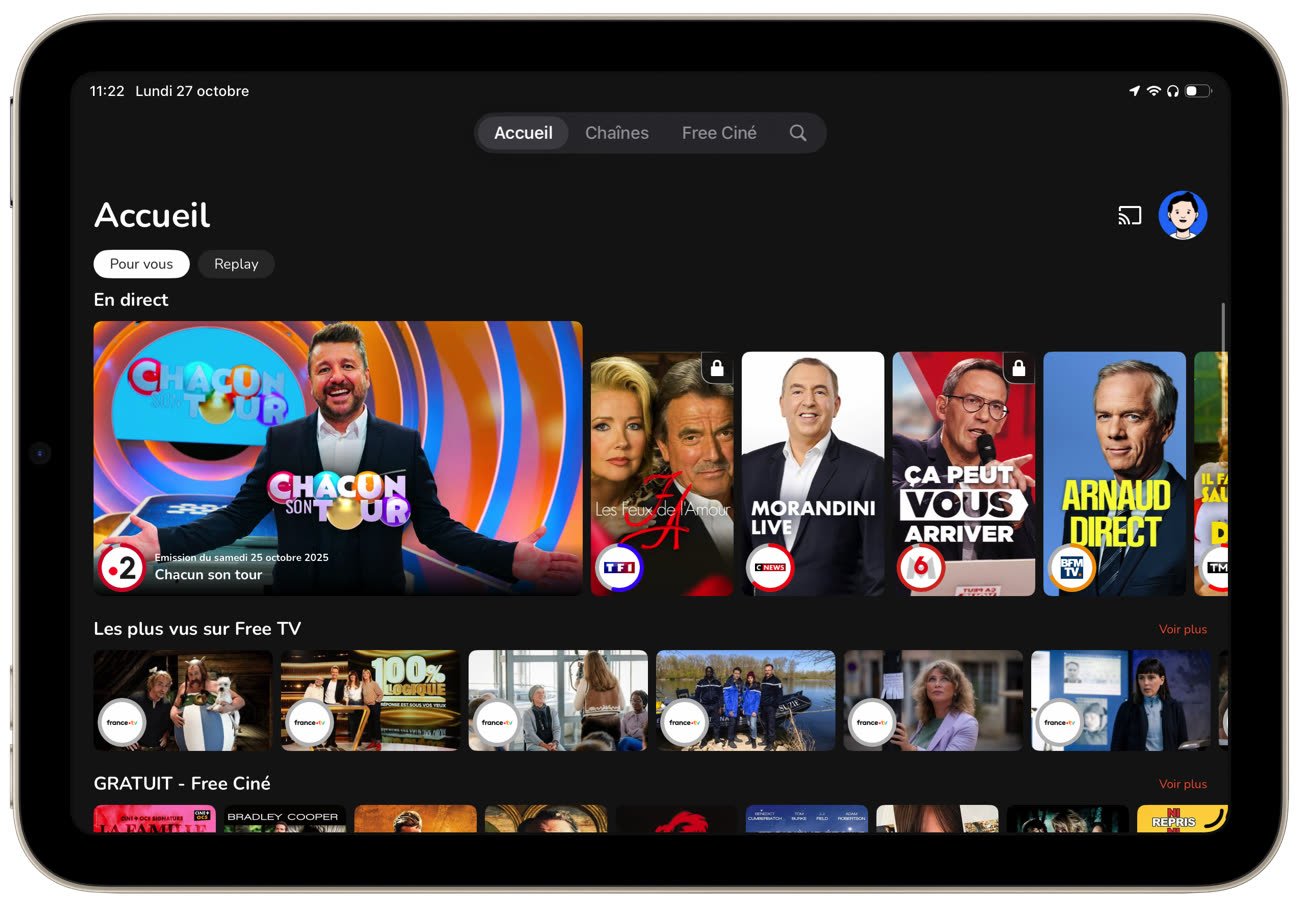This screenshot has width=1300, height=907.
Task: Open the search magnifier icon
Action: click(x=797, y=133)
